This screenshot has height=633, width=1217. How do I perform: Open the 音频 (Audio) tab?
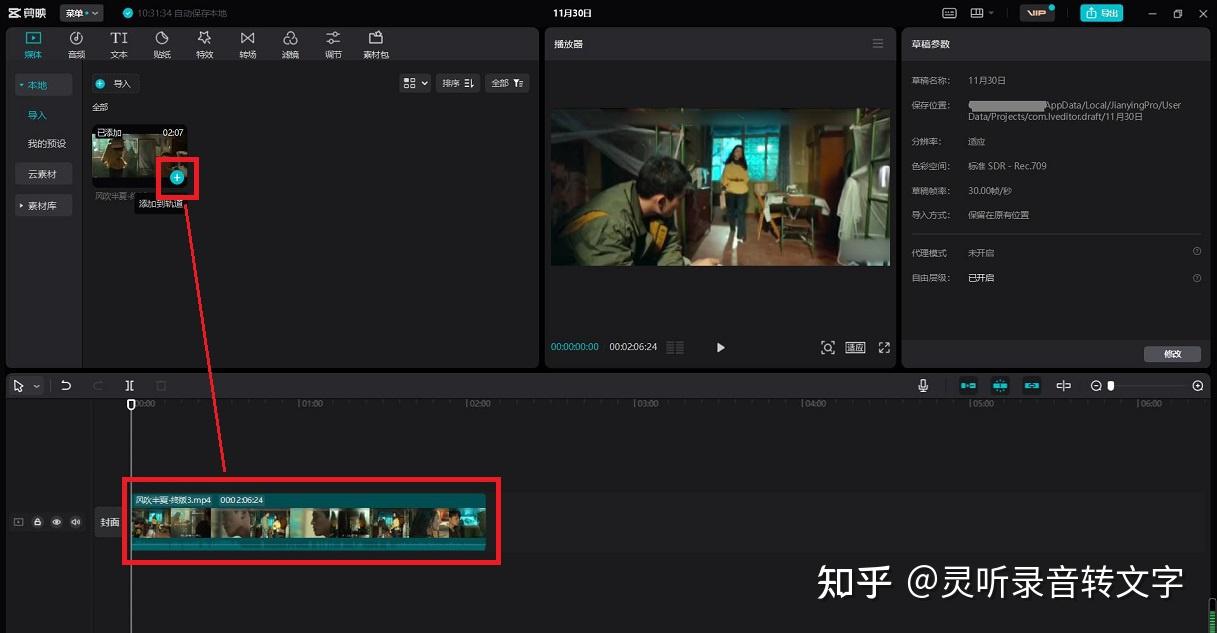[x=76, y=45]
